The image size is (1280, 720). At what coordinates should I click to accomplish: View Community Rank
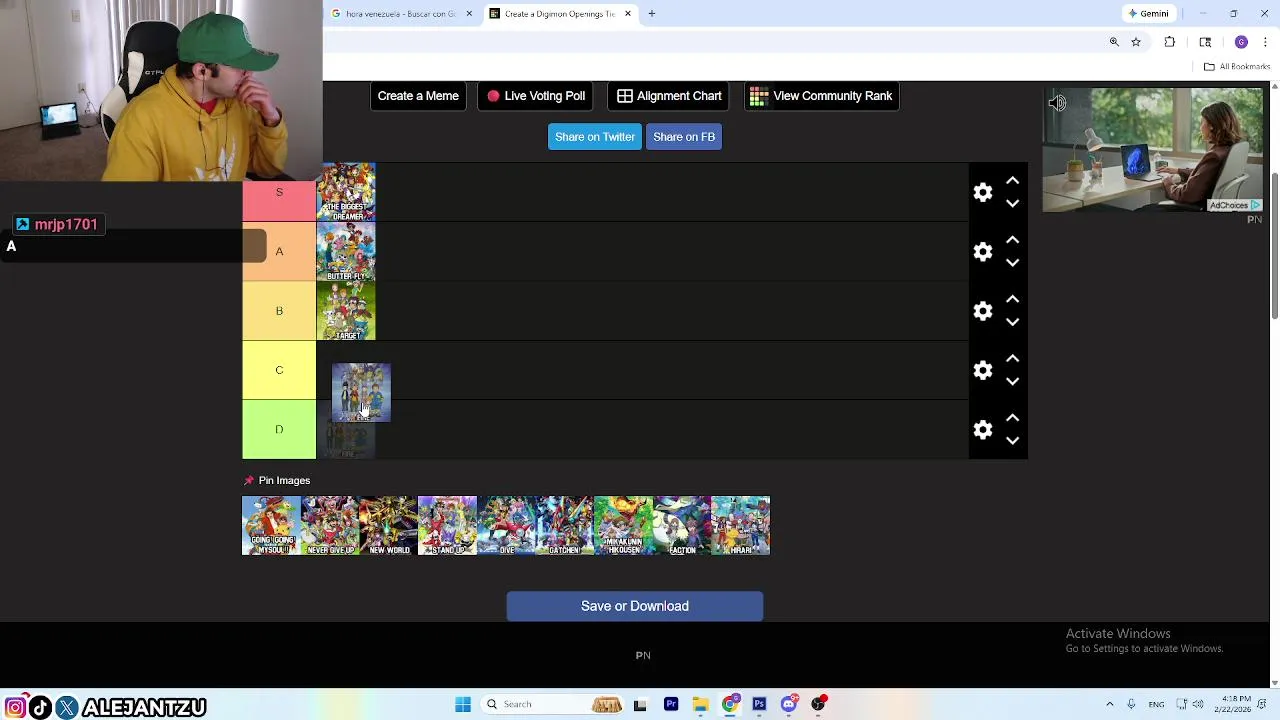[x=821, y=96]
